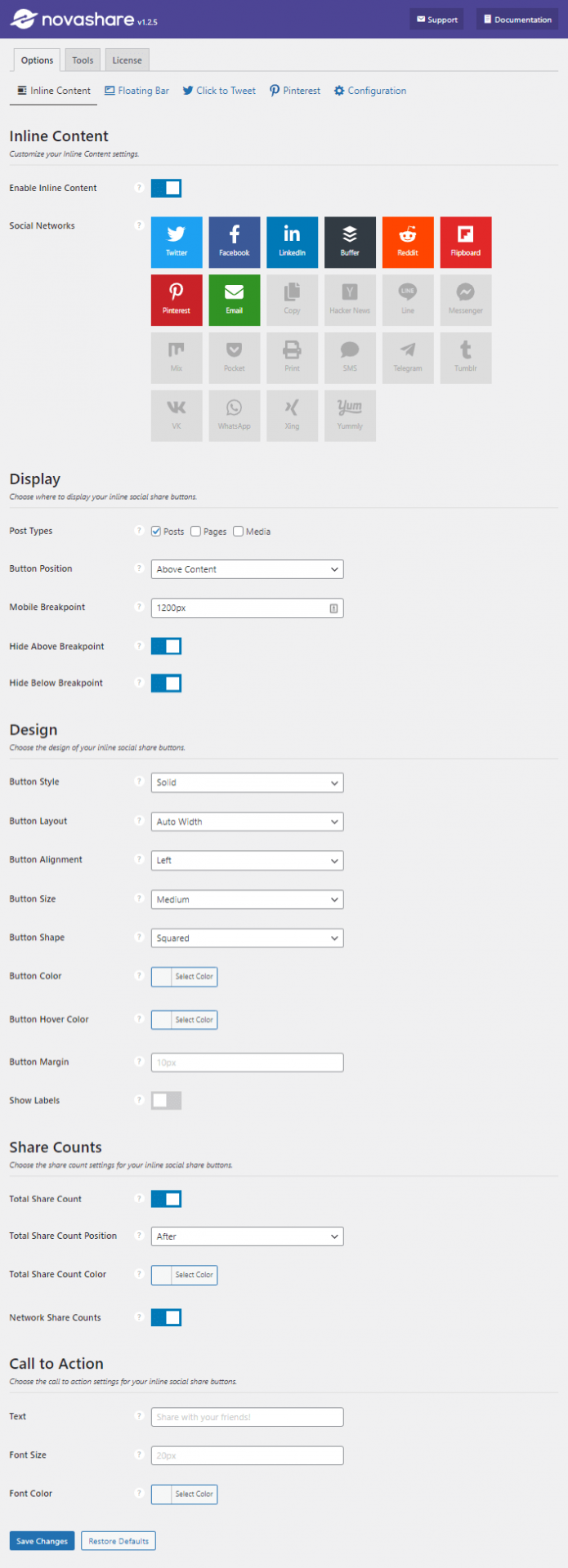Switch to the Tools tab
Image resolution: width=568 pixels, height=1568 pixels.
82,59
